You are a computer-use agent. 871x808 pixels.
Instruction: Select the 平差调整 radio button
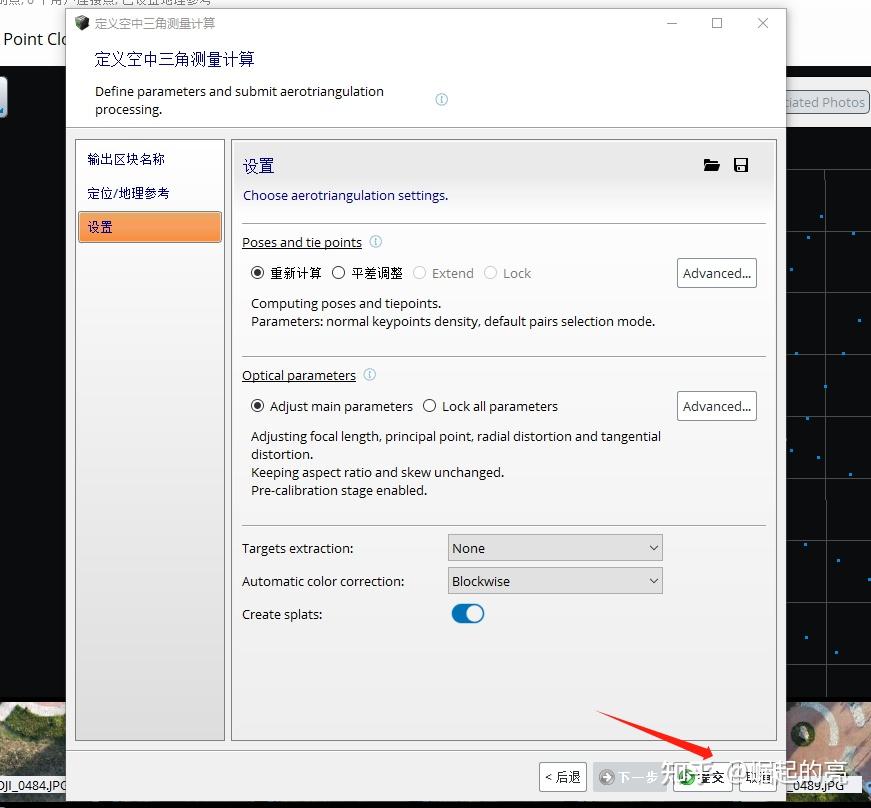[340, 272]
